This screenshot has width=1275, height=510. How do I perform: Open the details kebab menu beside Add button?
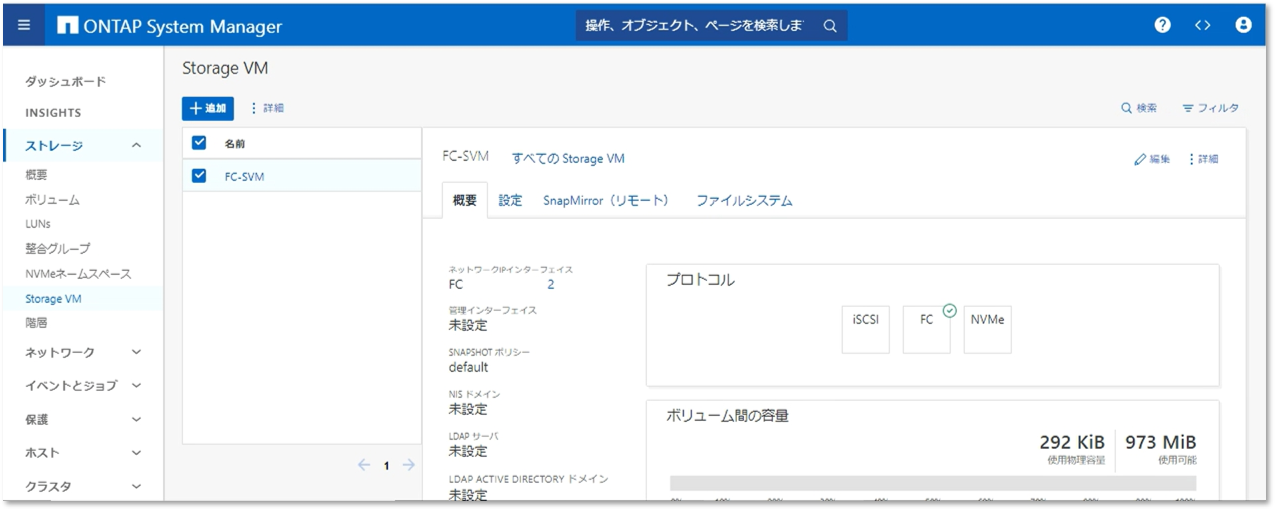click(266, 108)
